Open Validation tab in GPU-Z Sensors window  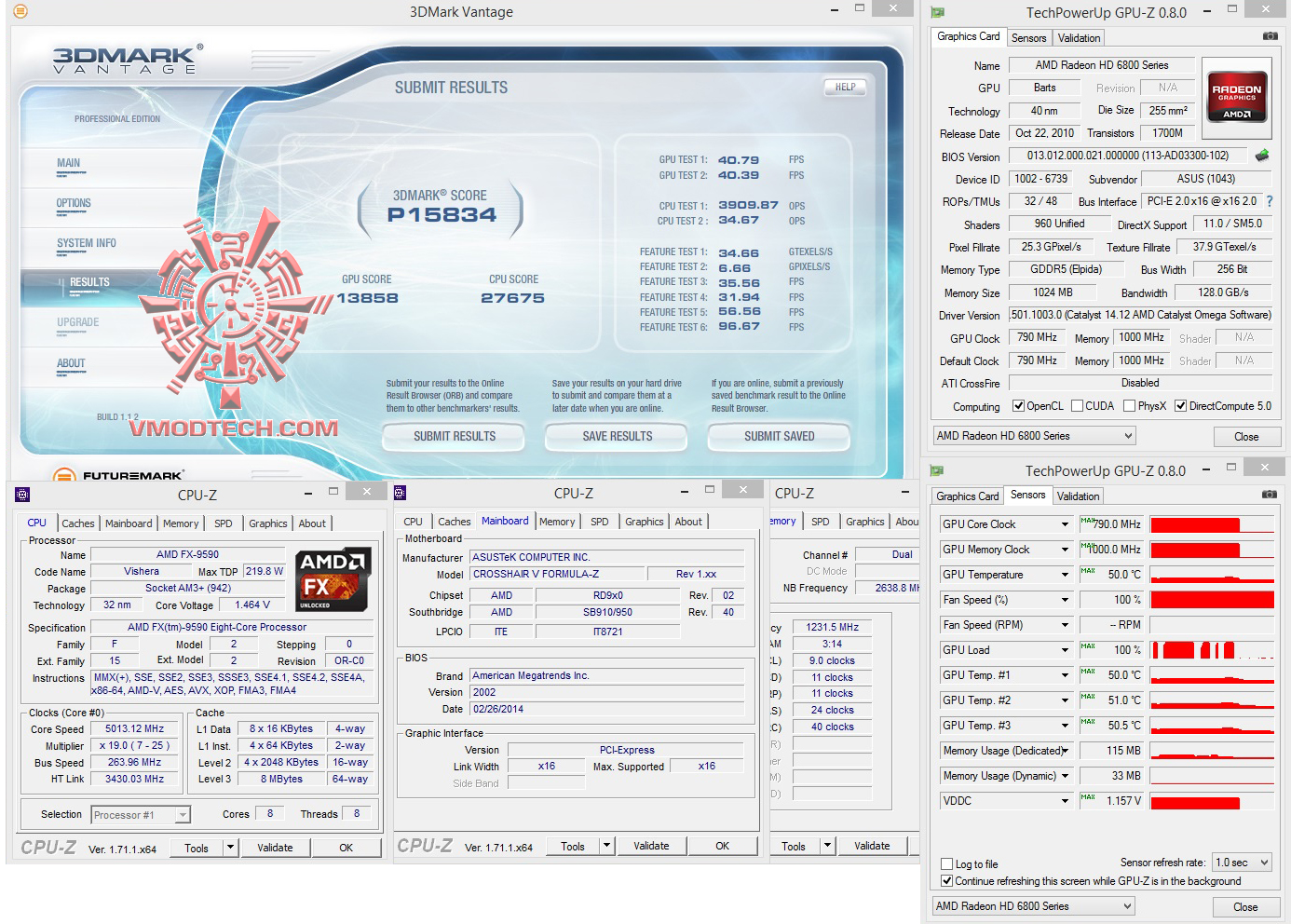[x=1079, y=496]
